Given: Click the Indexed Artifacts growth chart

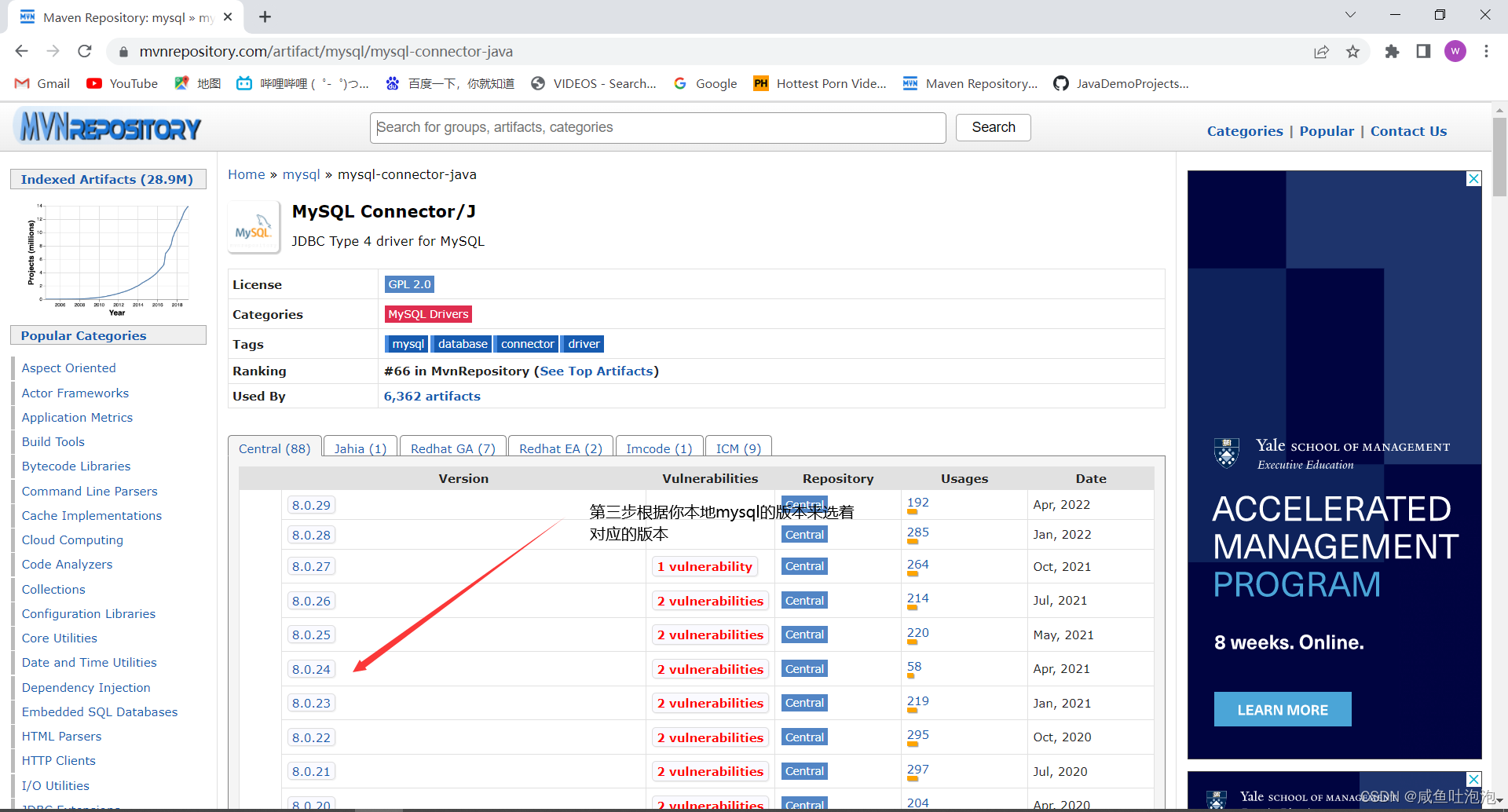Looking at the screenshot, I should coord(110,259).
